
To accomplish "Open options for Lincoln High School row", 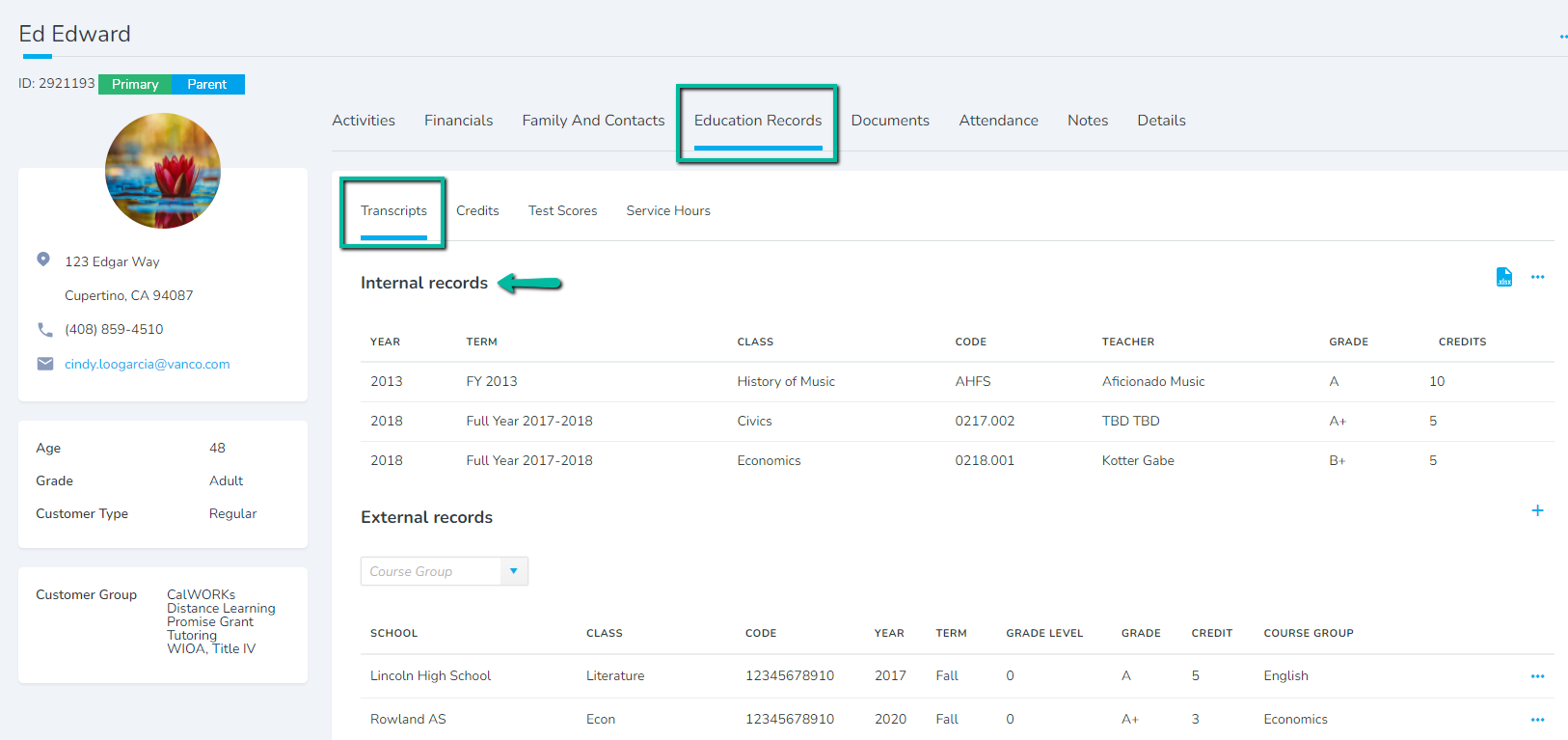I will point(1537,676).
